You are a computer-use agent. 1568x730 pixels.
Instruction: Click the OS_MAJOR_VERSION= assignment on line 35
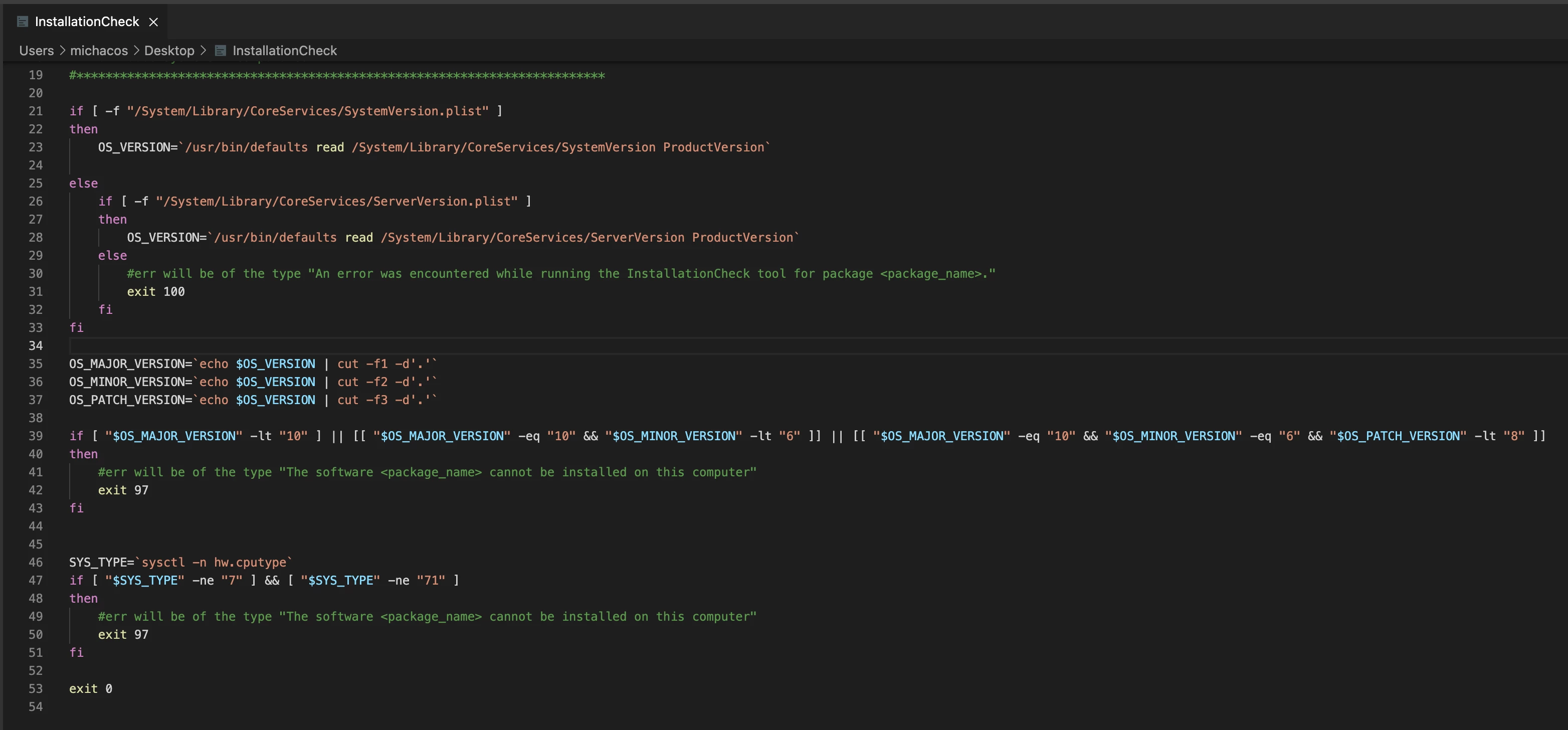130,363
